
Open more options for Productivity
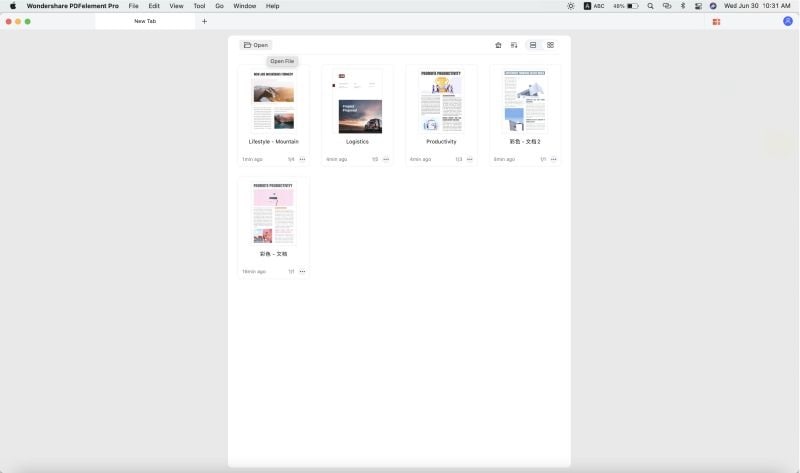pos(470,159)
